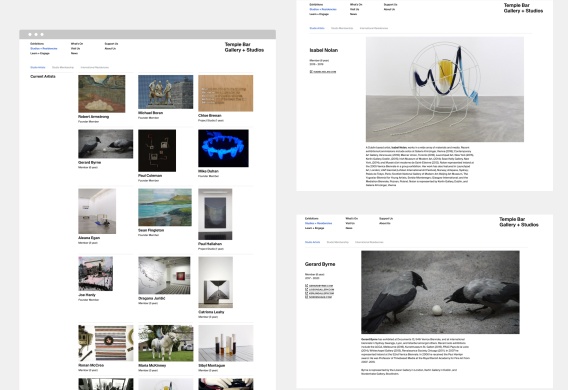Open Learn + Engage in the artists list page
This screenshot has height=390, width=568.
pos(40,53)
